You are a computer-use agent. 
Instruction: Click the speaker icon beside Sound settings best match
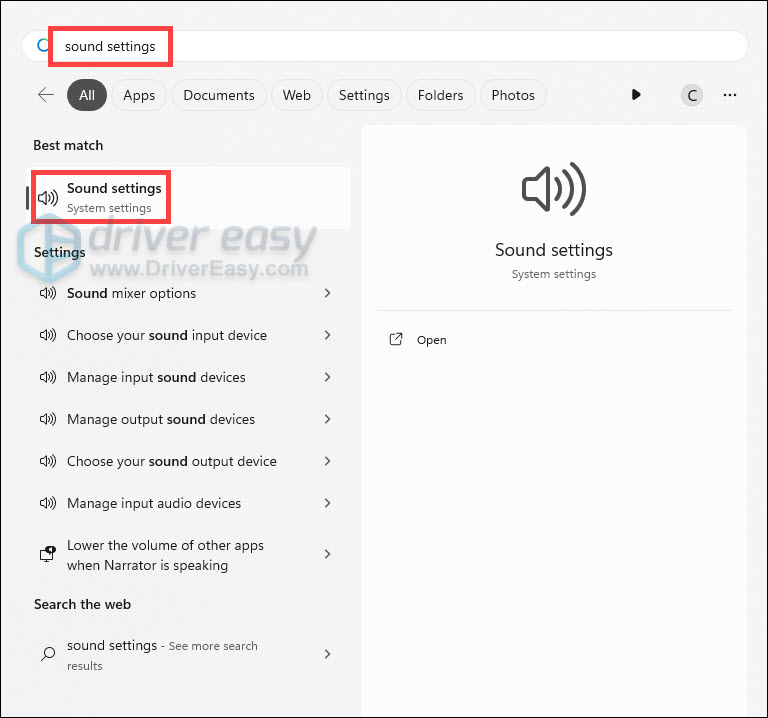pyautogui.click(x=48, y=198)
